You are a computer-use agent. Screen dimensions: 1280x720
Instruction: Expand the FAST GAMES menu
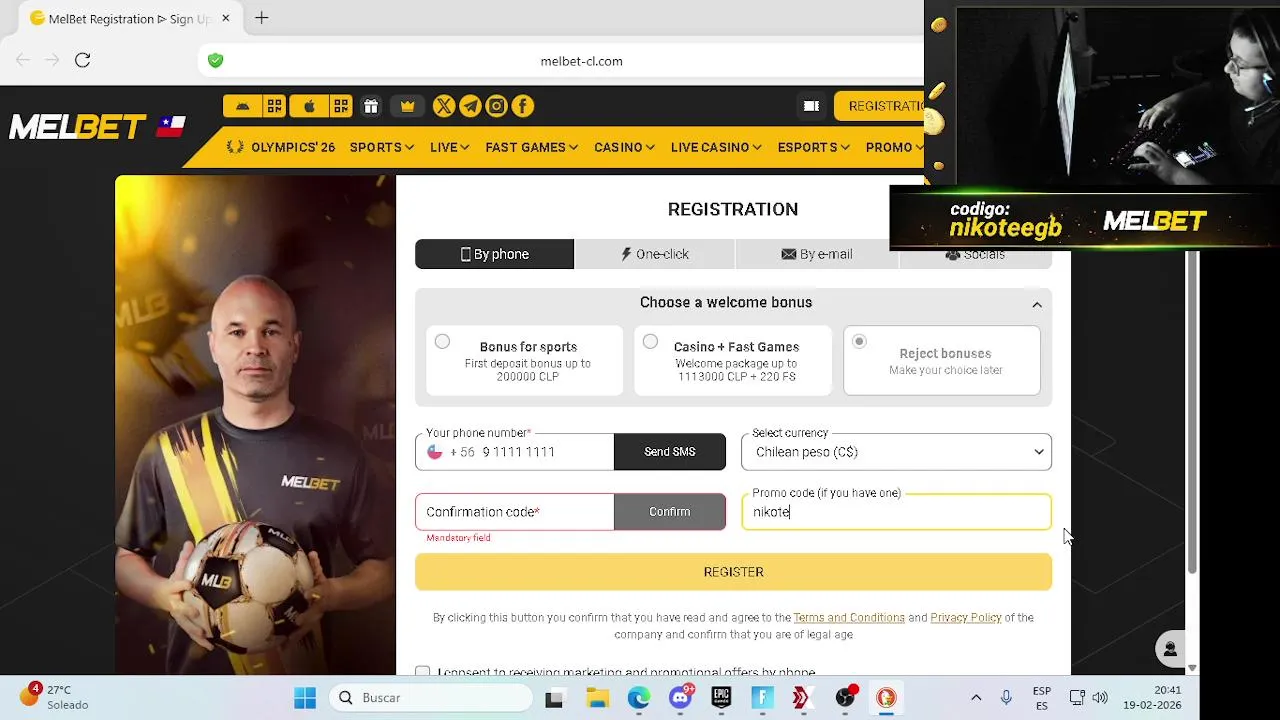click(531, 147)
